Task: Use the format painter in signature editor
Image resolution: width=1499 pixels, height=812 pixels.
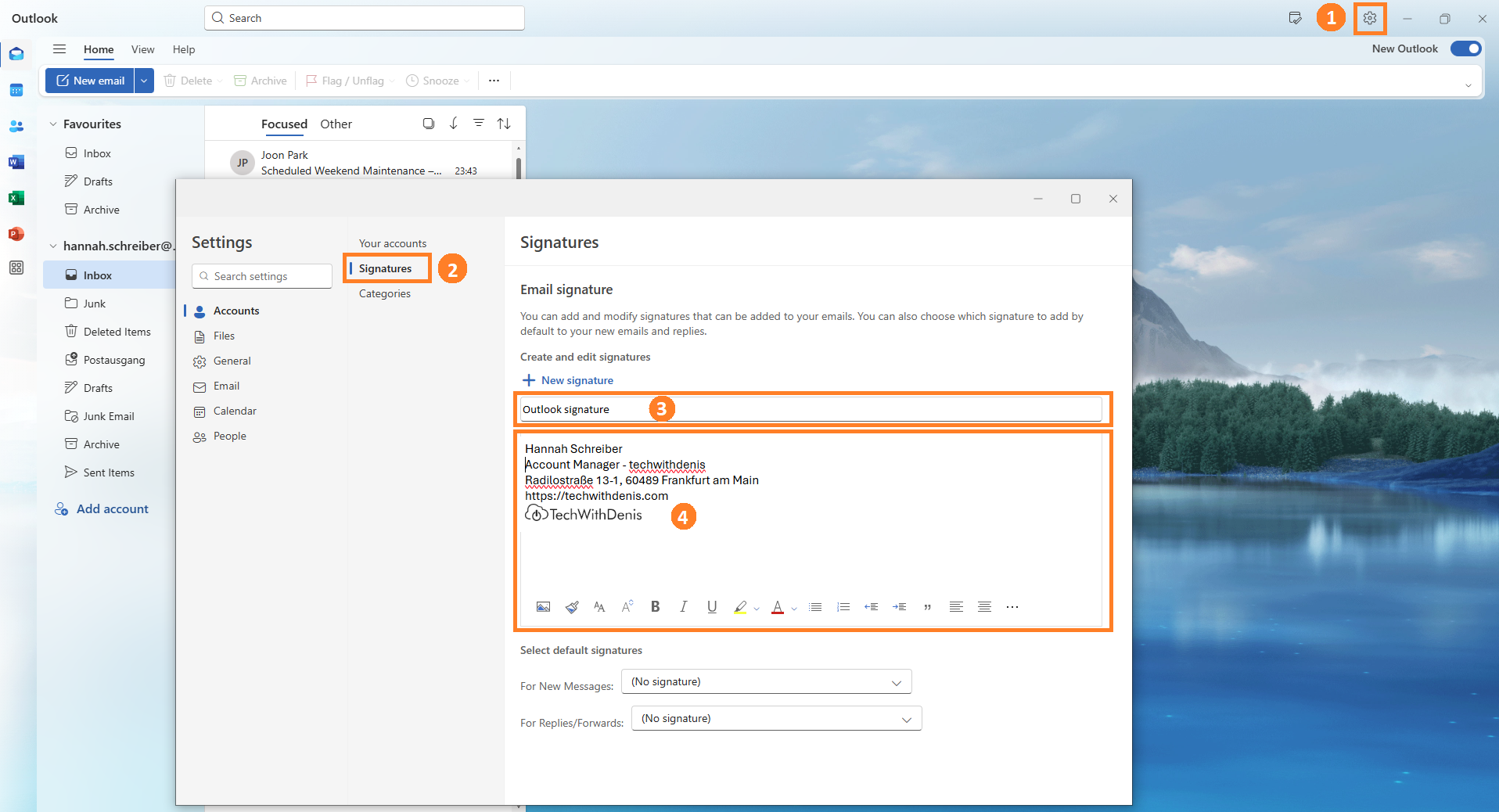Action: coord(572,607)
